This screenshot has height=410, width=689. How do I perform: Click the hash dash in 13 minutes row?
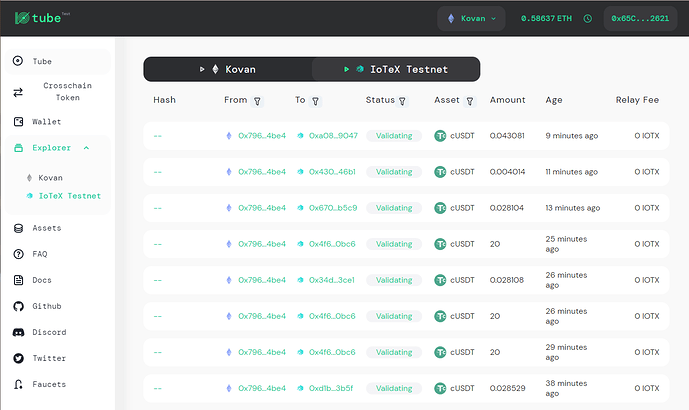coord(158,208)
